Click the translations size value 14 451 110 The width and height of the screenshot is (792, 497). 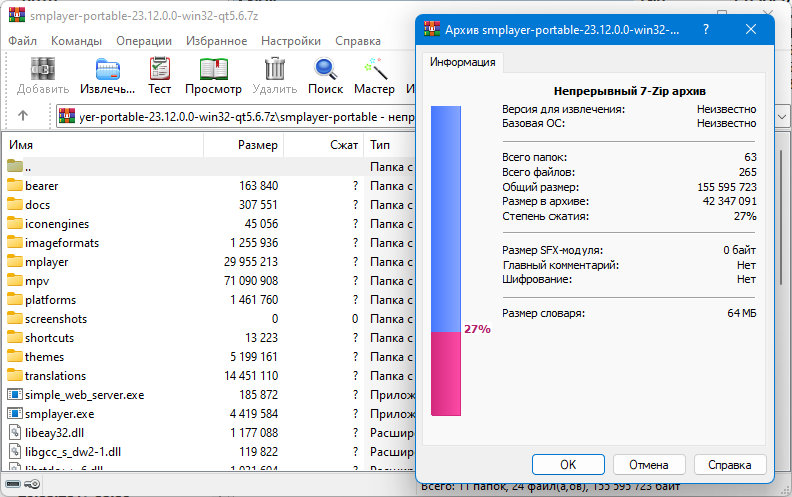[x=251, y=375]
